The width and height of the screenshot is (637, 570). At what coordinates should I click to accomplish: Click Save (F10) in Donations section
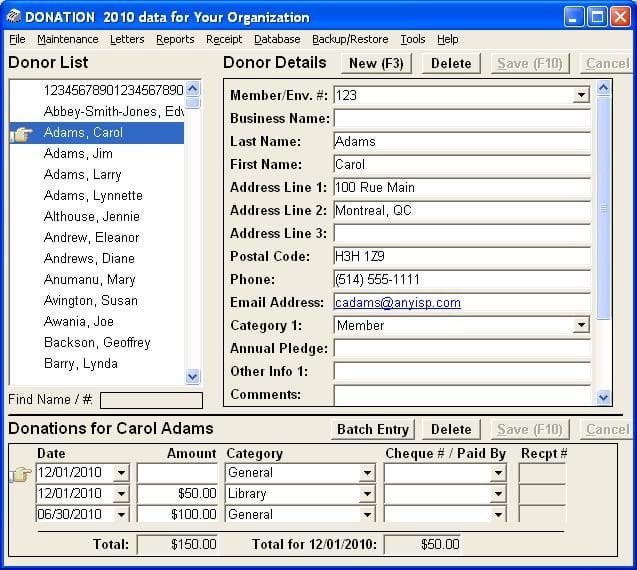530,429
